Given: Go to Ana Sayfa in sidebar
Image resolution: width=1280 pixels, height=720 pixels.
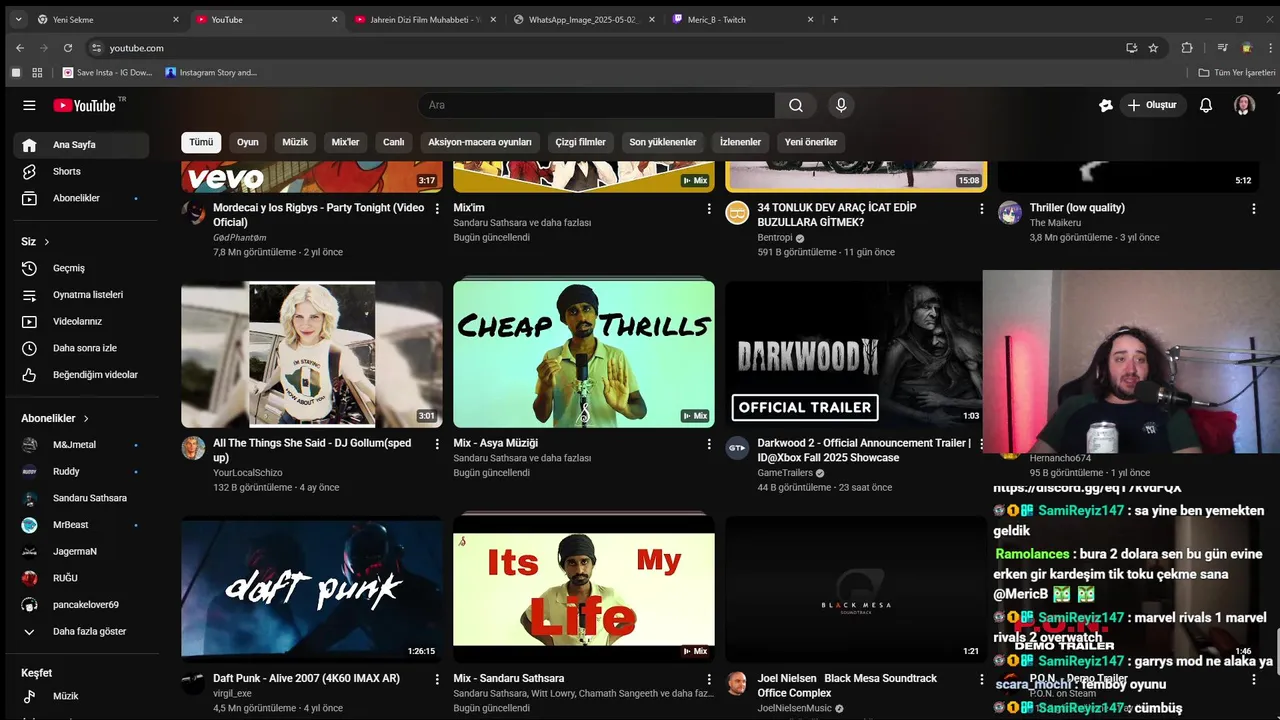Looking at the screenshot, I should [x=81, y=145].
